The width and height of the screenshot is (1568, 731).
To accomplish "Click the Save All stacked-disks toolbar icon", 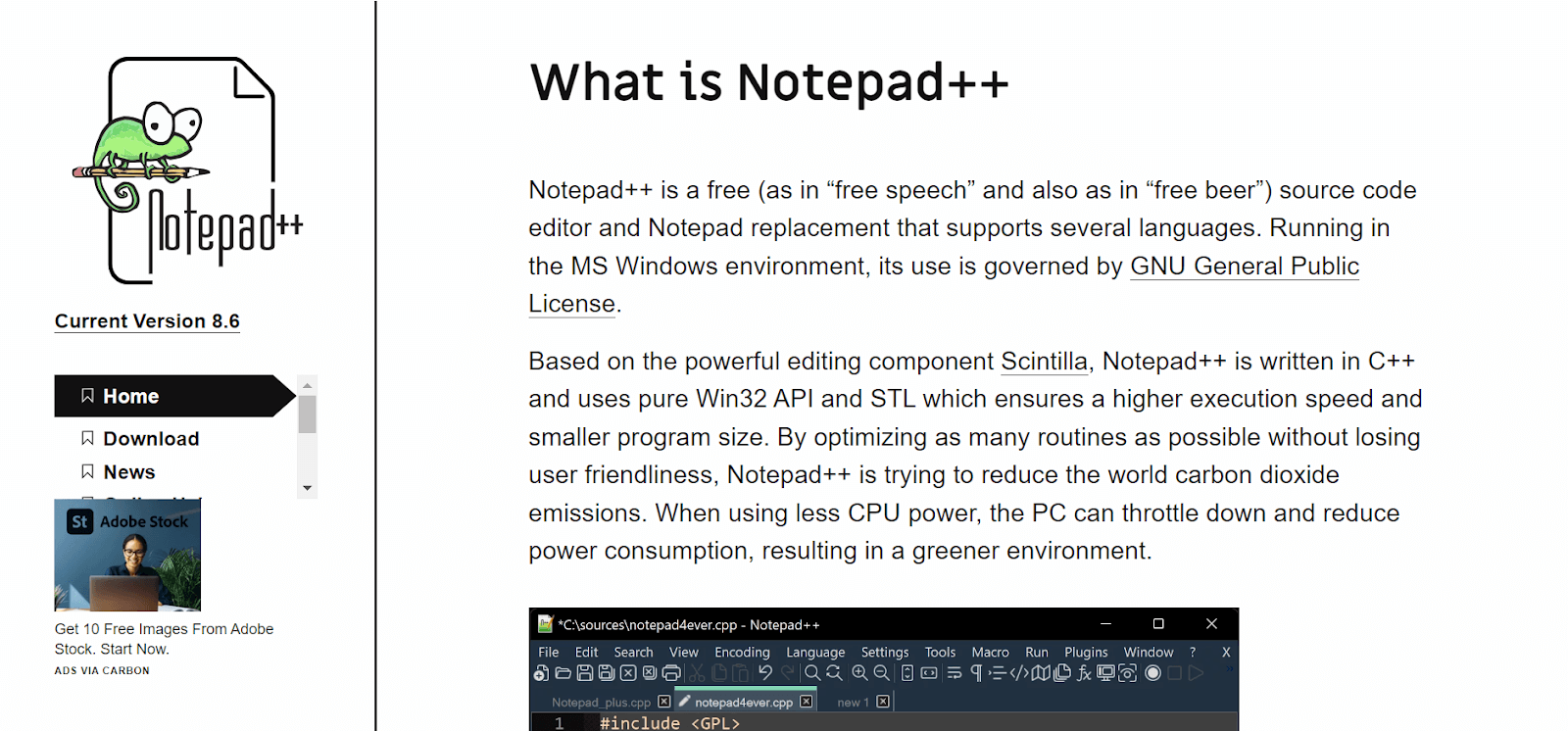I will (x=606, y=673).
